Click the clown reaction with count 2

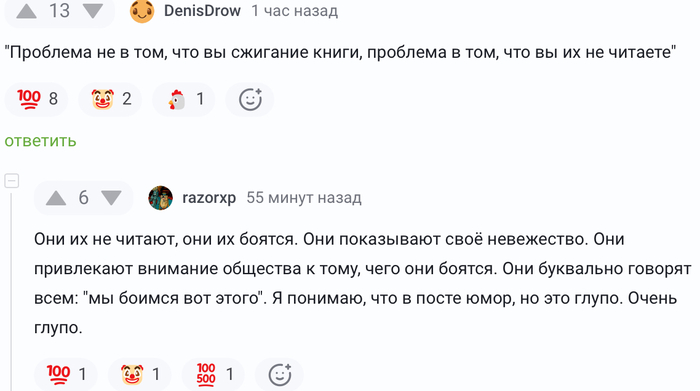(x=110, y=99)
